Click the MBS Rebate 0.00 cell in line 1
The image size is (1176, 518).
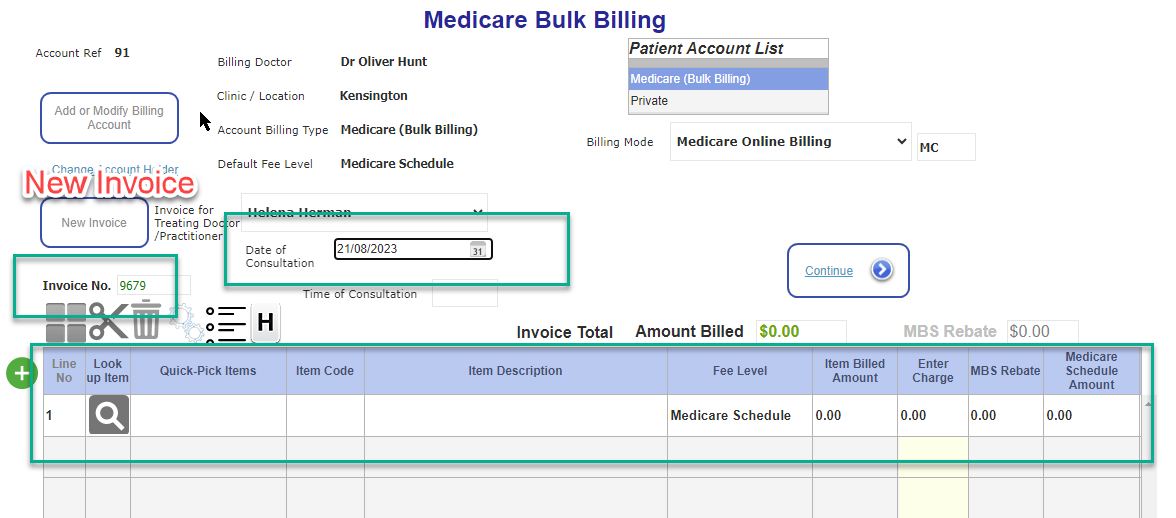(1006, 415)
